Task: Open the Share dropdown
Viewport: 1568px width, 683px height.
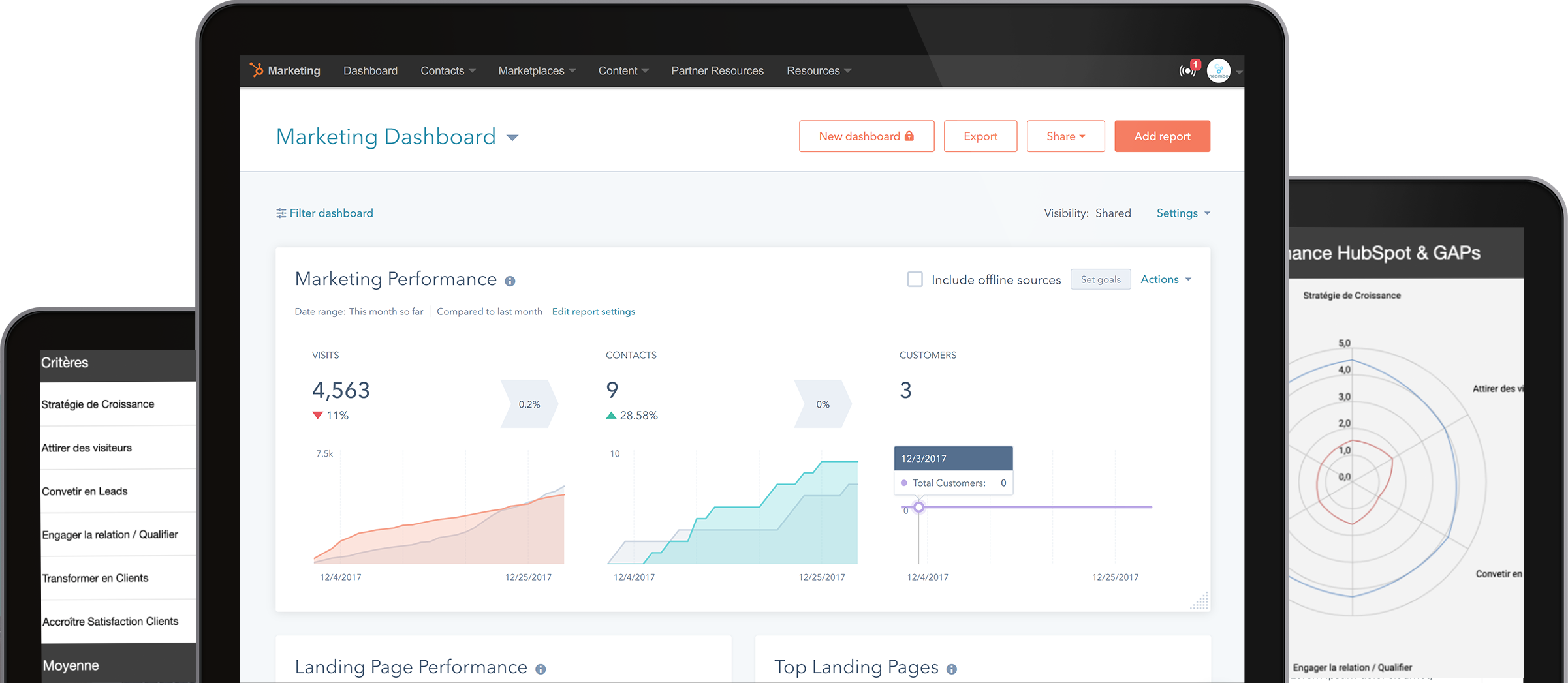Action: point(1065,136)
